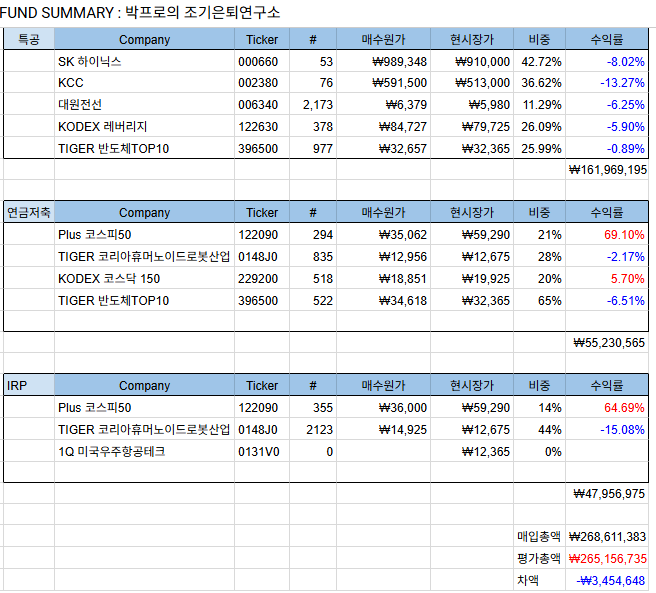Select purchase price ₩989,348
Screen dimensions: 656x593
tap(384, 62)
